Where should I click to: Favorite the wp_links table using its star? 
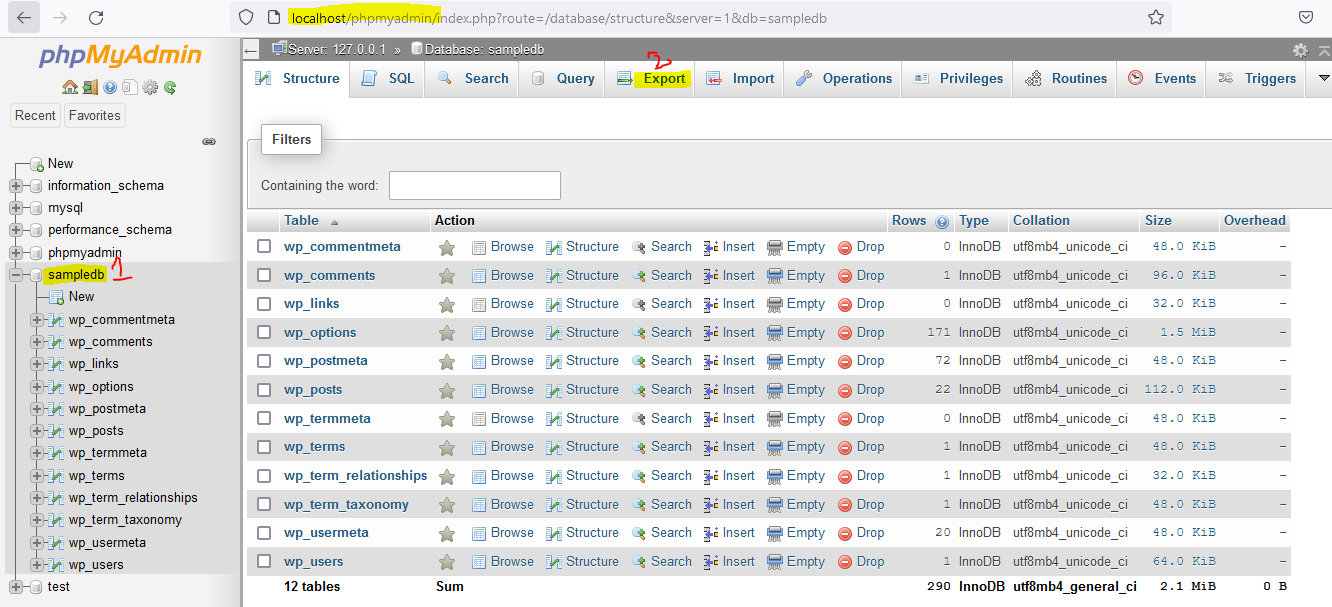point(447,304)
